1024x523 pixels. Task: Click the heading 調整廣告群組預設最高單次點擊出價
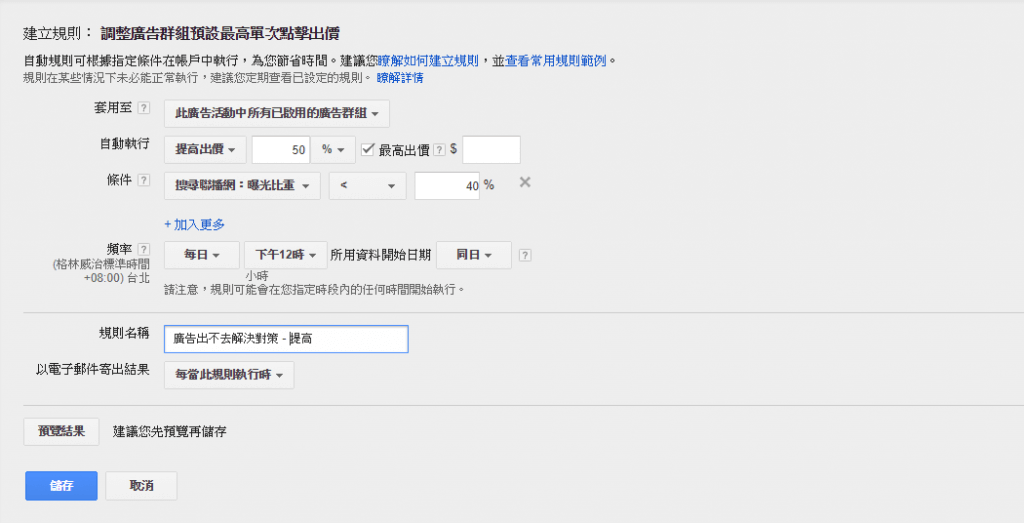click(x=220, y=33)
